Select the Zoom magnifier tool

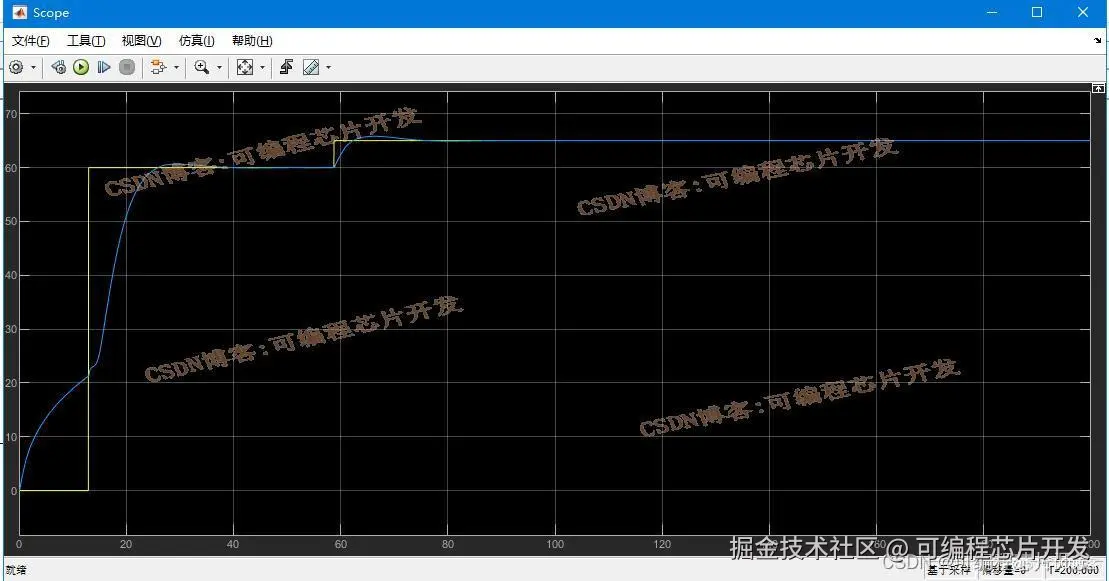tap(202, 67)
